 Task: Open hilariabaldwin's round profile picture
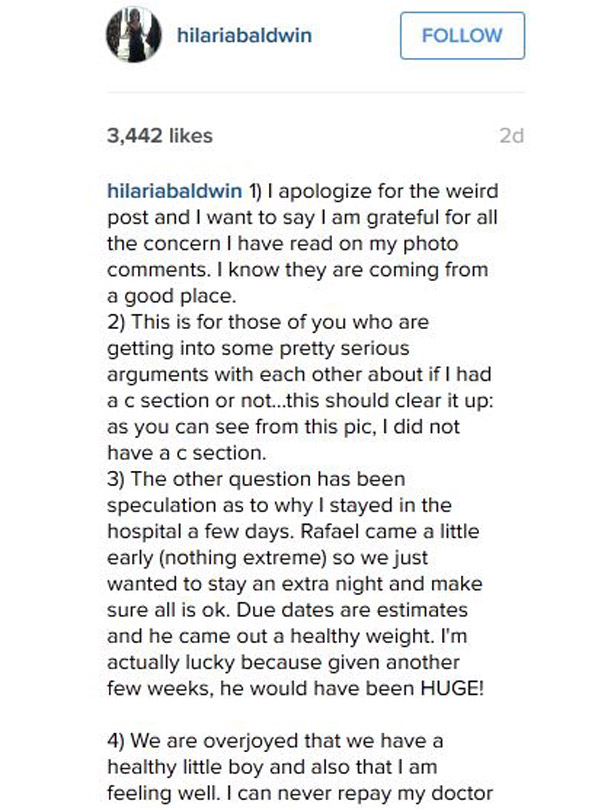point(134,35)
